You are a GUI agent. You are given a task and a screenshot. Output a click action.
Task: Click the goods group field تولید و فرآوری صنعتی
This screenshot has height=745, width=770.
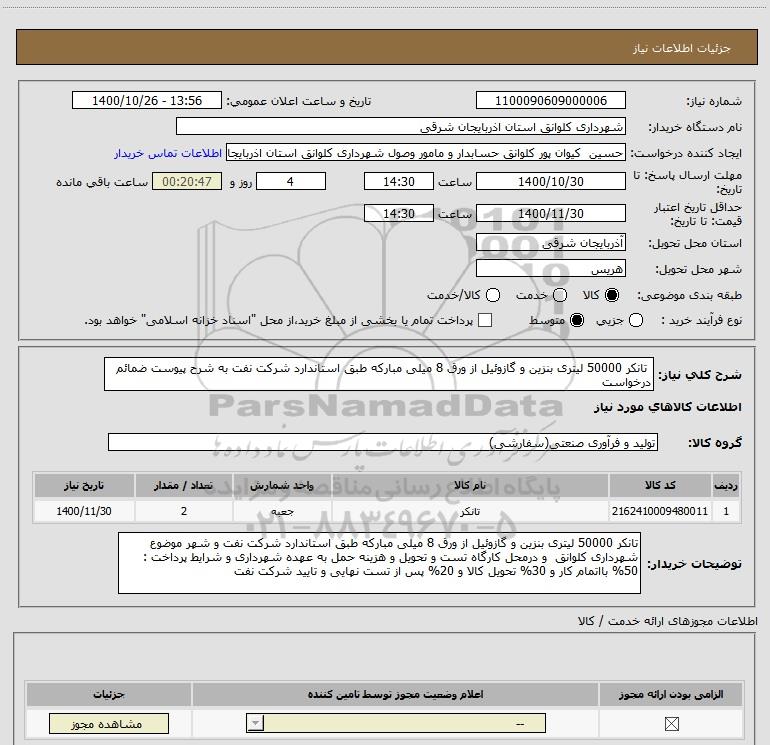coord(383,442)
